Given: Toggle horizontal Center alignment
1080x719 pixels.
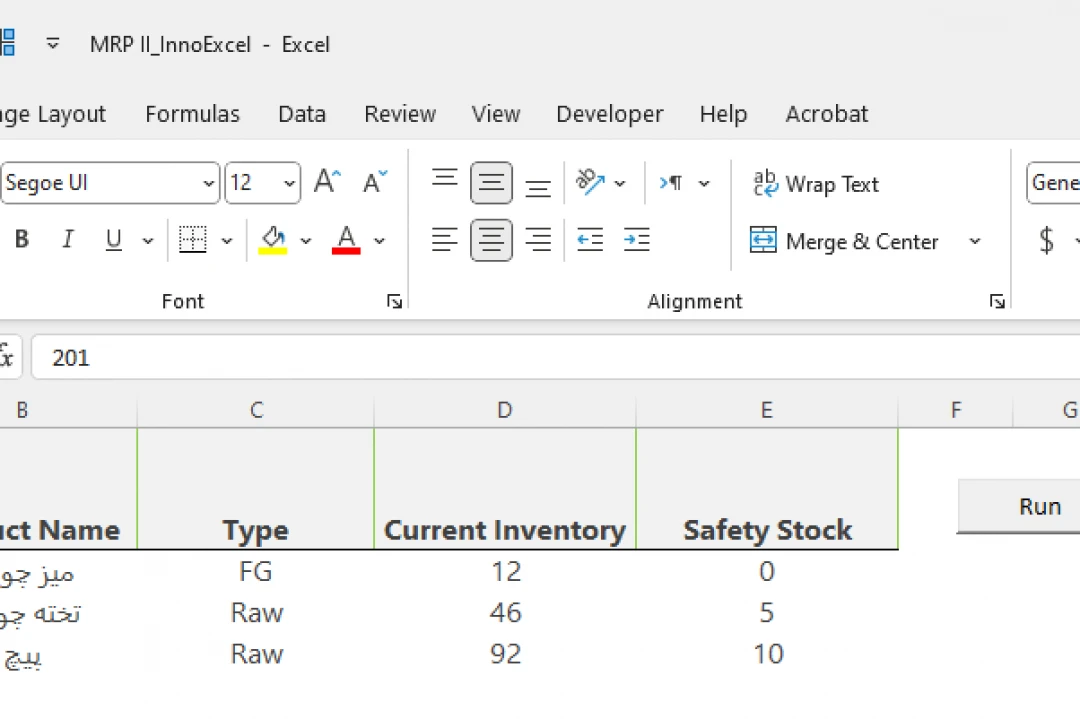Looking at the screenshot, I should click(491, 240).
